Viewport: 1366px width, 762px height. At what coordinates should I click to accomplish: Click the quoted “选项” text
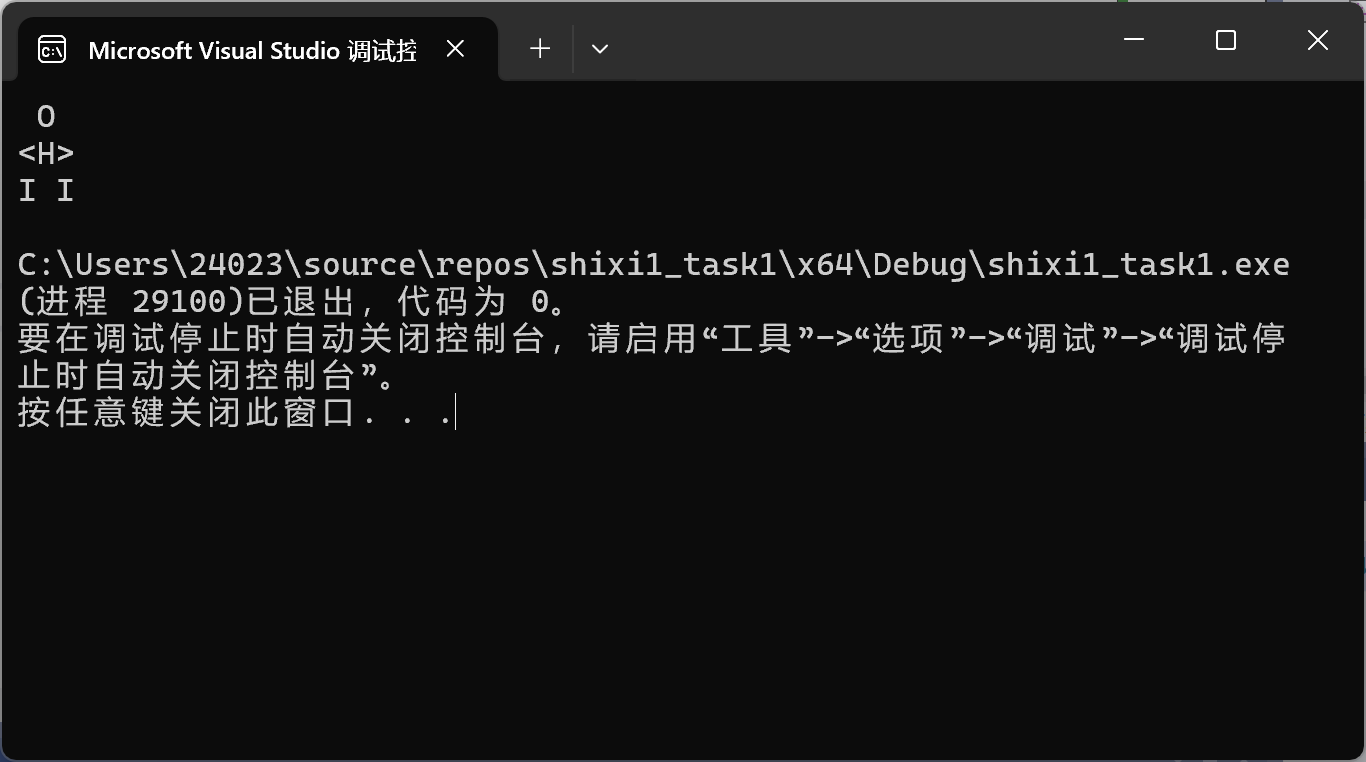pos(908,339)
